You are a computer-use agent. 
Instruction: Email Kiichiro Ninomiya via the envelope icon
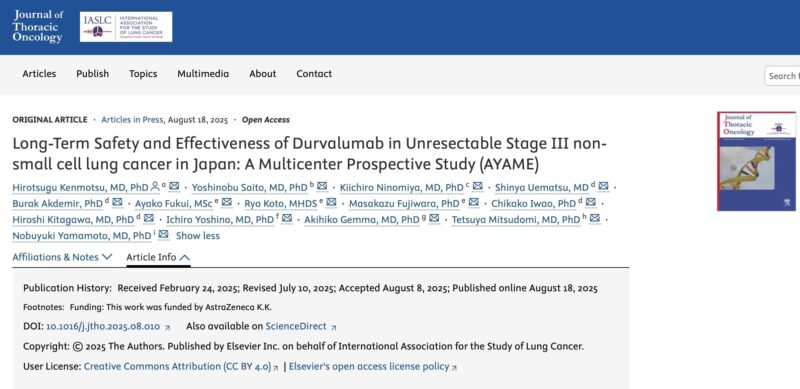click(x=478, y=186)
